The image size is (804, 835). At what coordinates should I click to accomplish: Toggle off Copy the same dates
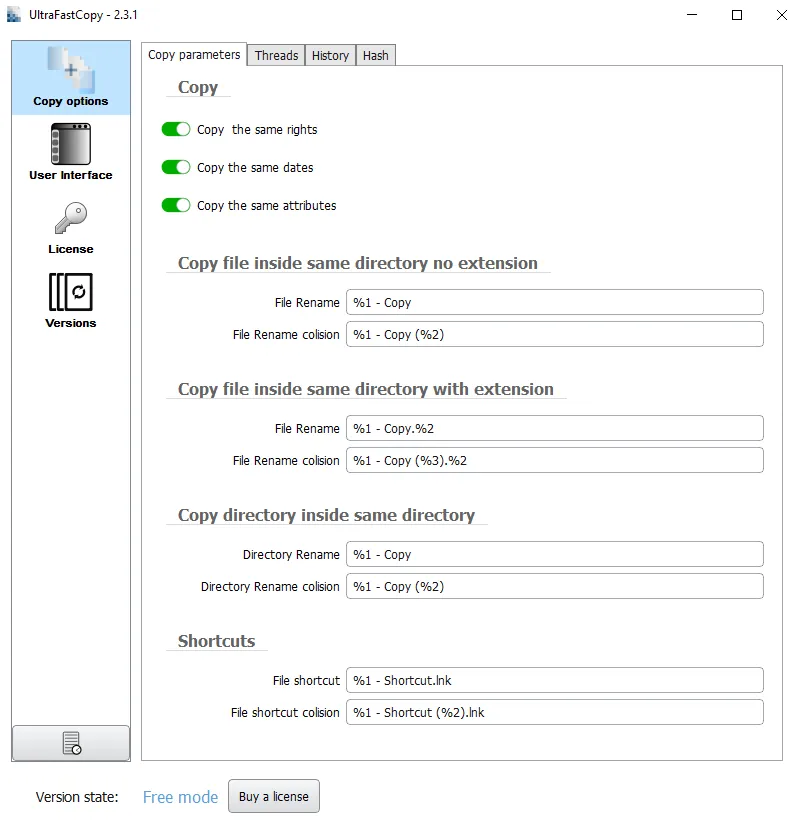[176, 167]
